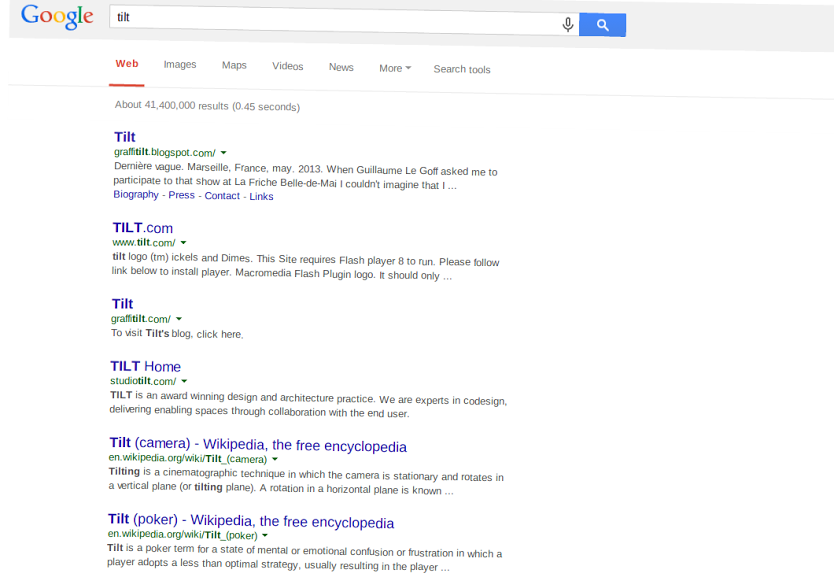Expand the arrow beside en.wikipedia.org/wiki/Tilt_(poker)
Viewport: 834px width, 577px height.
[x=265, y=536]
